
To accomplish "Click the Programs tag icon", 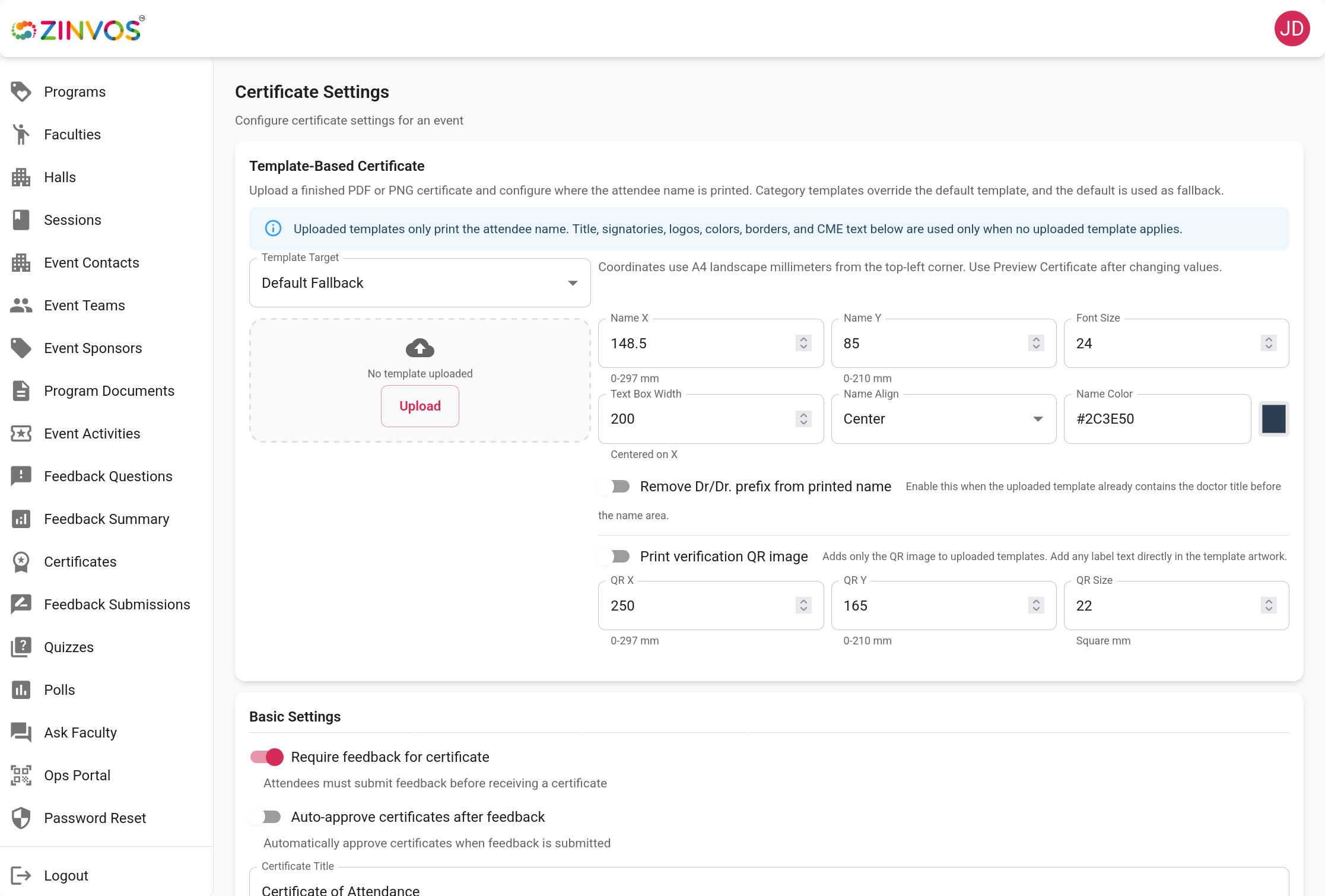I will (x=21, y=92).
